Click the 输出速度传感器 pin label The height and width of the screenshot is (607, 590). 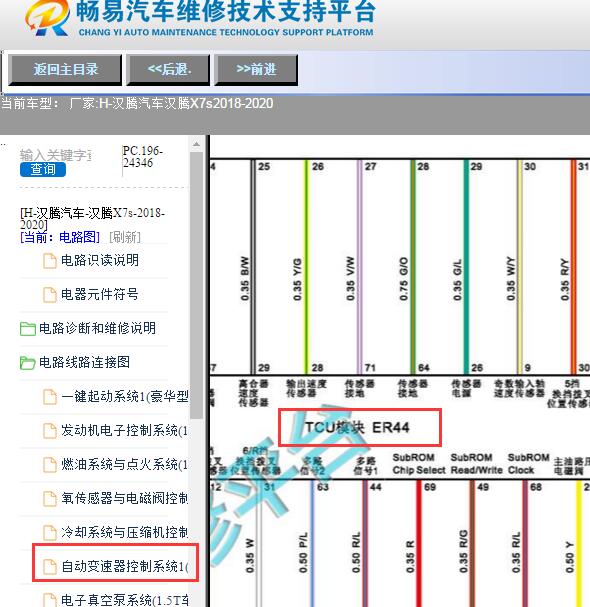tap(306, 388)
